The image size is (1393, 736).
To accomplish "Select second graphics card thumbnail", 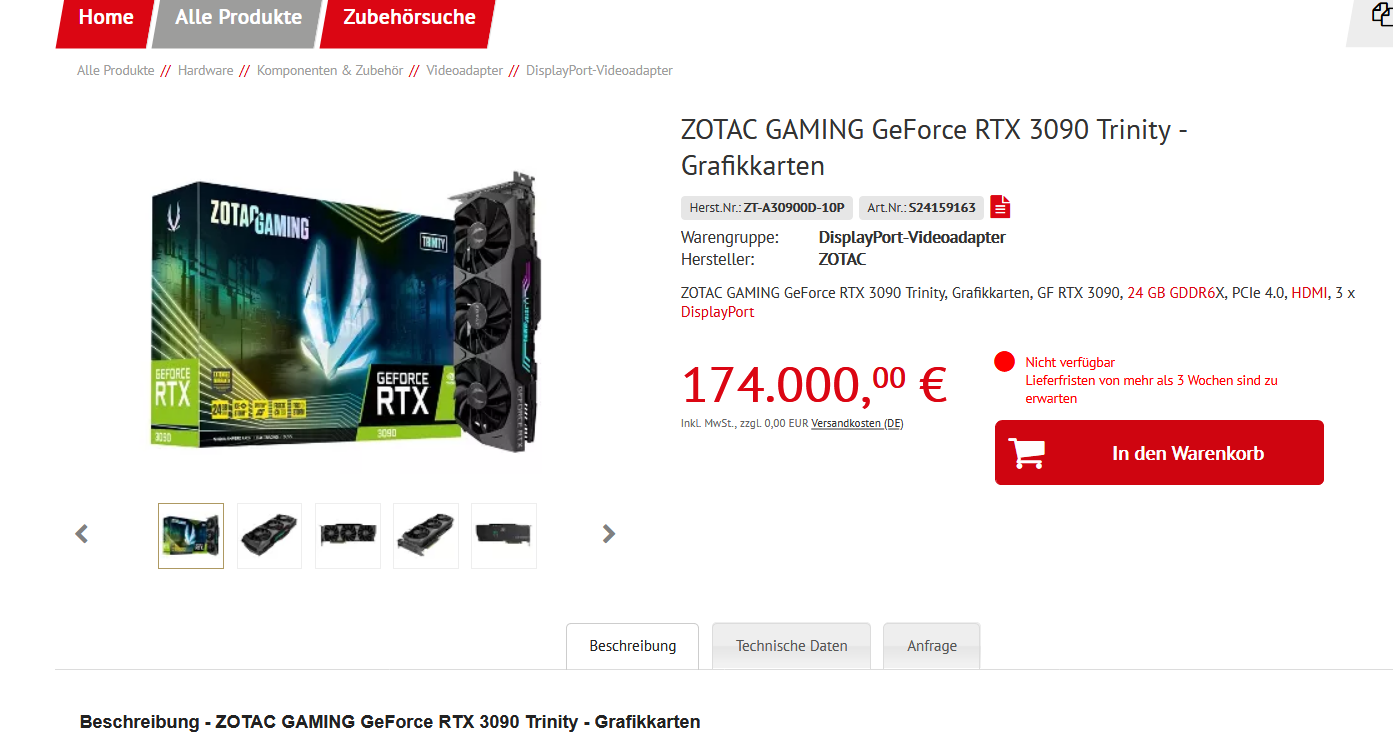I will point(269,536).
